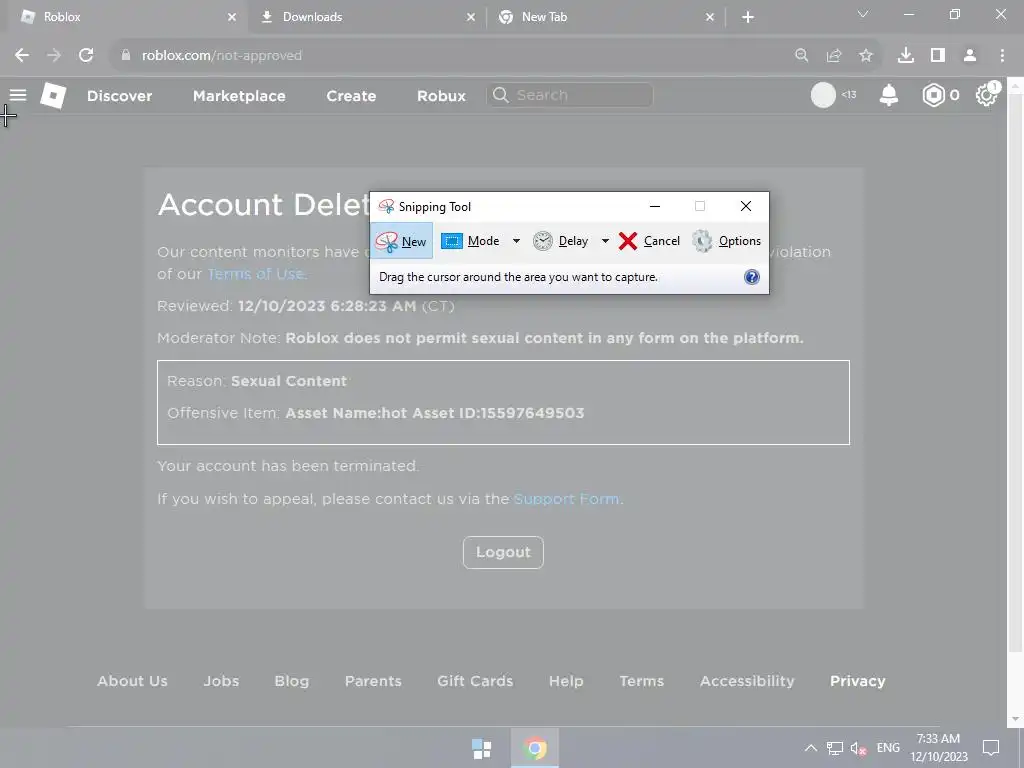
Task: Open Gift Cards footer link
Action: 475,681
